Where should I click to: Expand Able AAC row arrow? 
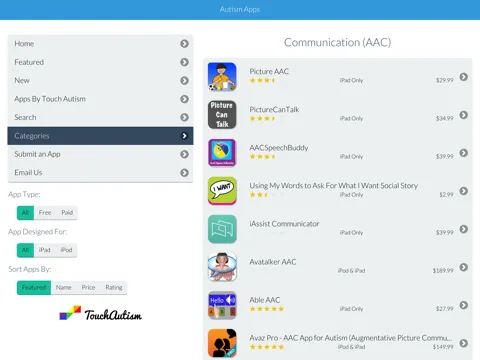click(x=464, y=305)
